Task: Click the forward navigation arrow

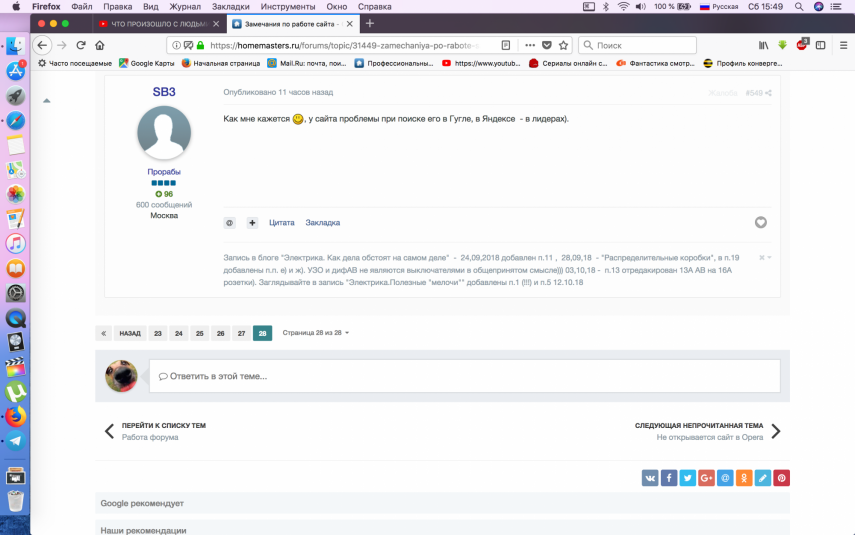Action: (62, 45)
